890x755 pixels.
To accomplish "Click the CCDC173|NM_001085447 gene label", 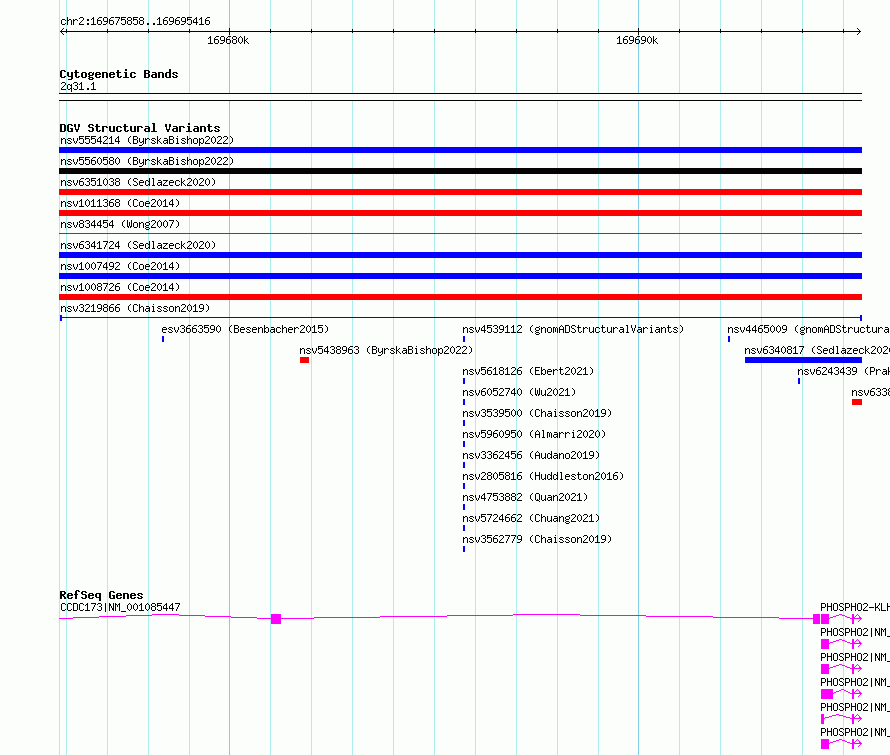I will tap(120, 607).
